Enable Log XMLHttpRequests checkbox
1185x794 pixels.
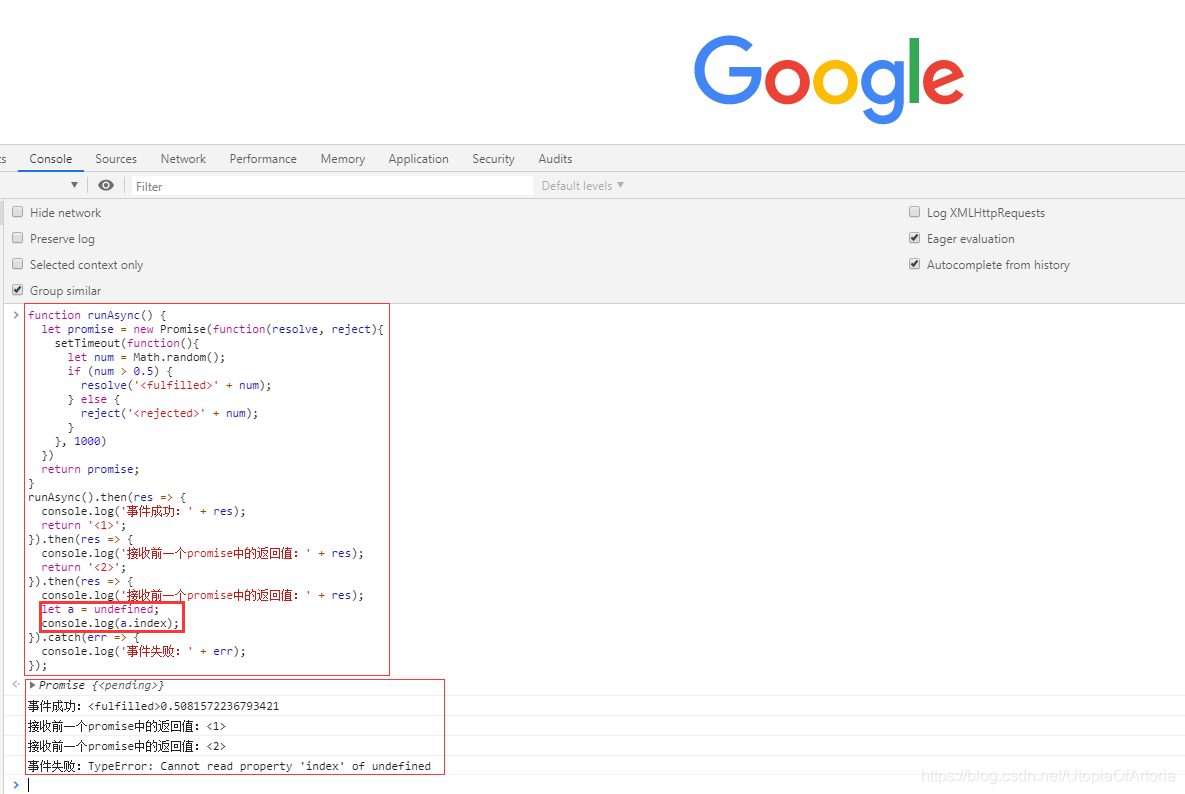pos(914,212)
